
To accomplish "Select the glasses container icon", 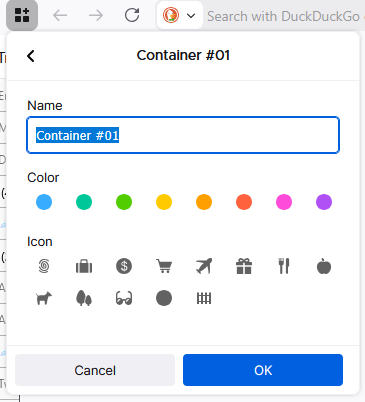I will pyautogui.click(x=124, y=298).
